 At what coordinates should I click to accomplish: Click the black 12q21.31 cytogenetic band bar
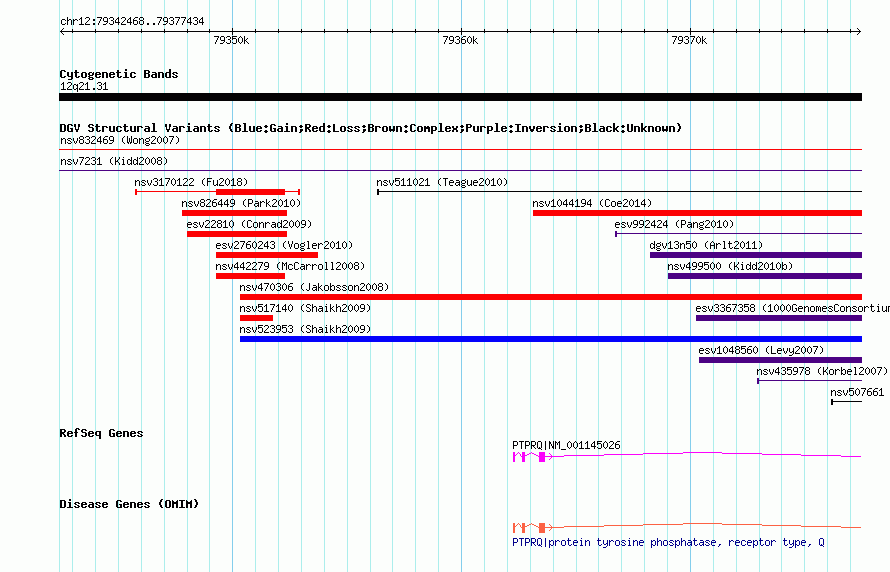pyautogui.click(x=460, y=97)
